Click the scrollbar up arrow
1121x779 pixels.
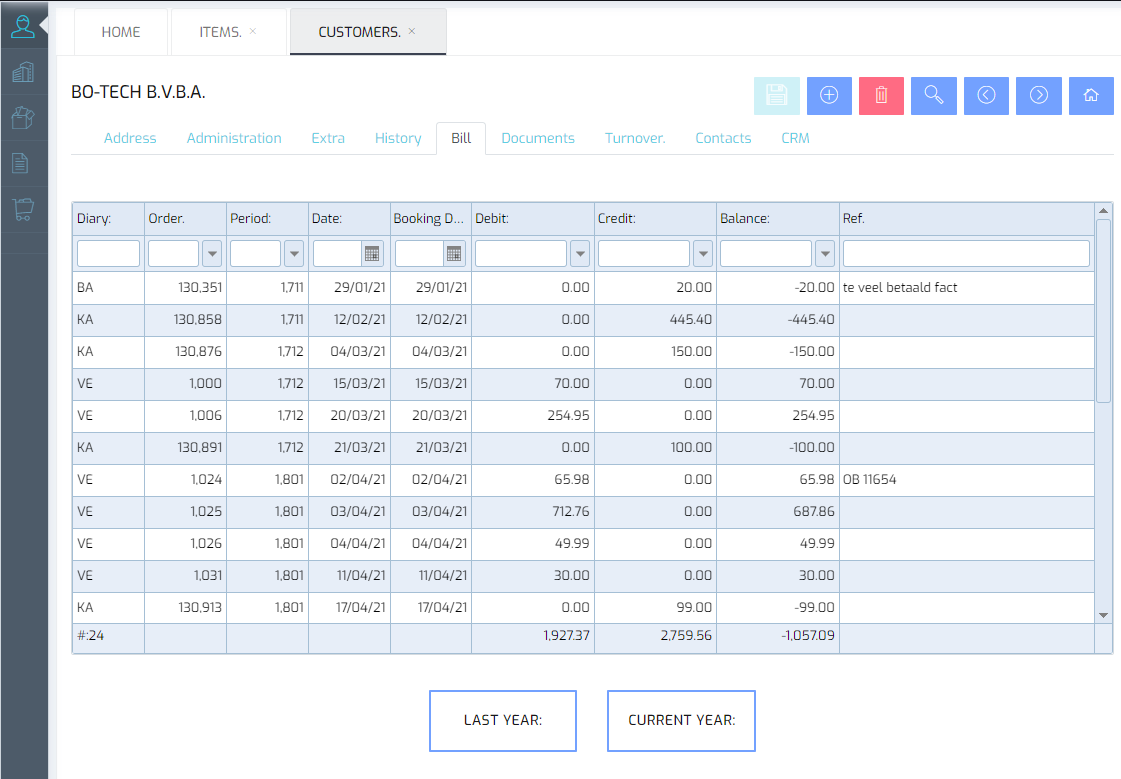(1103, 211)
